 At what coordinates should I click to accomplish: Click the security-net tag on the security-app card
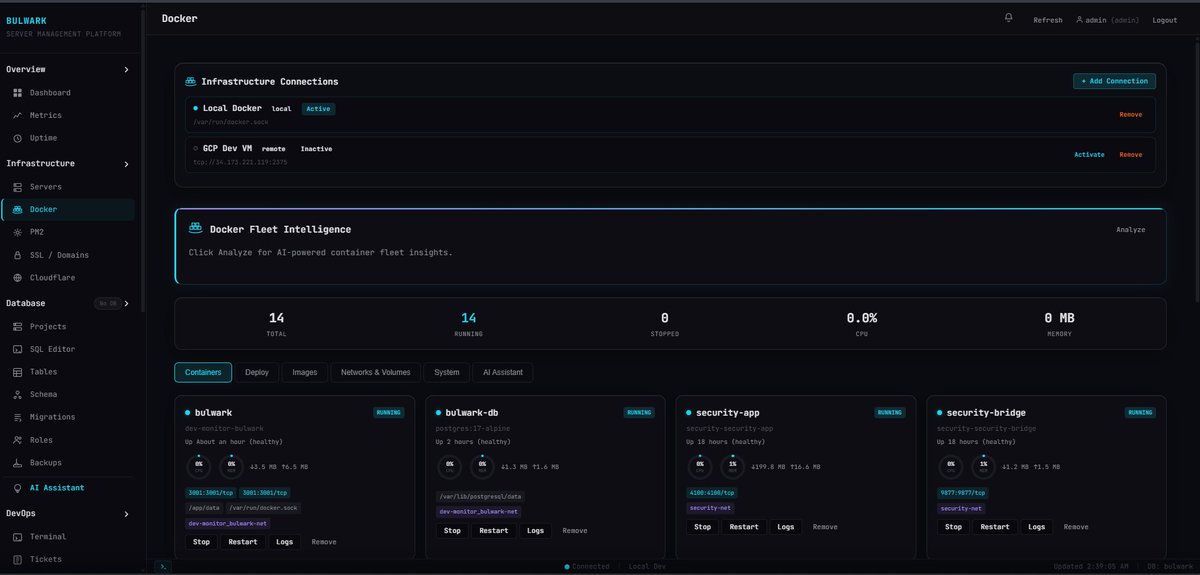pyautogui.click(x=709, y=508)
